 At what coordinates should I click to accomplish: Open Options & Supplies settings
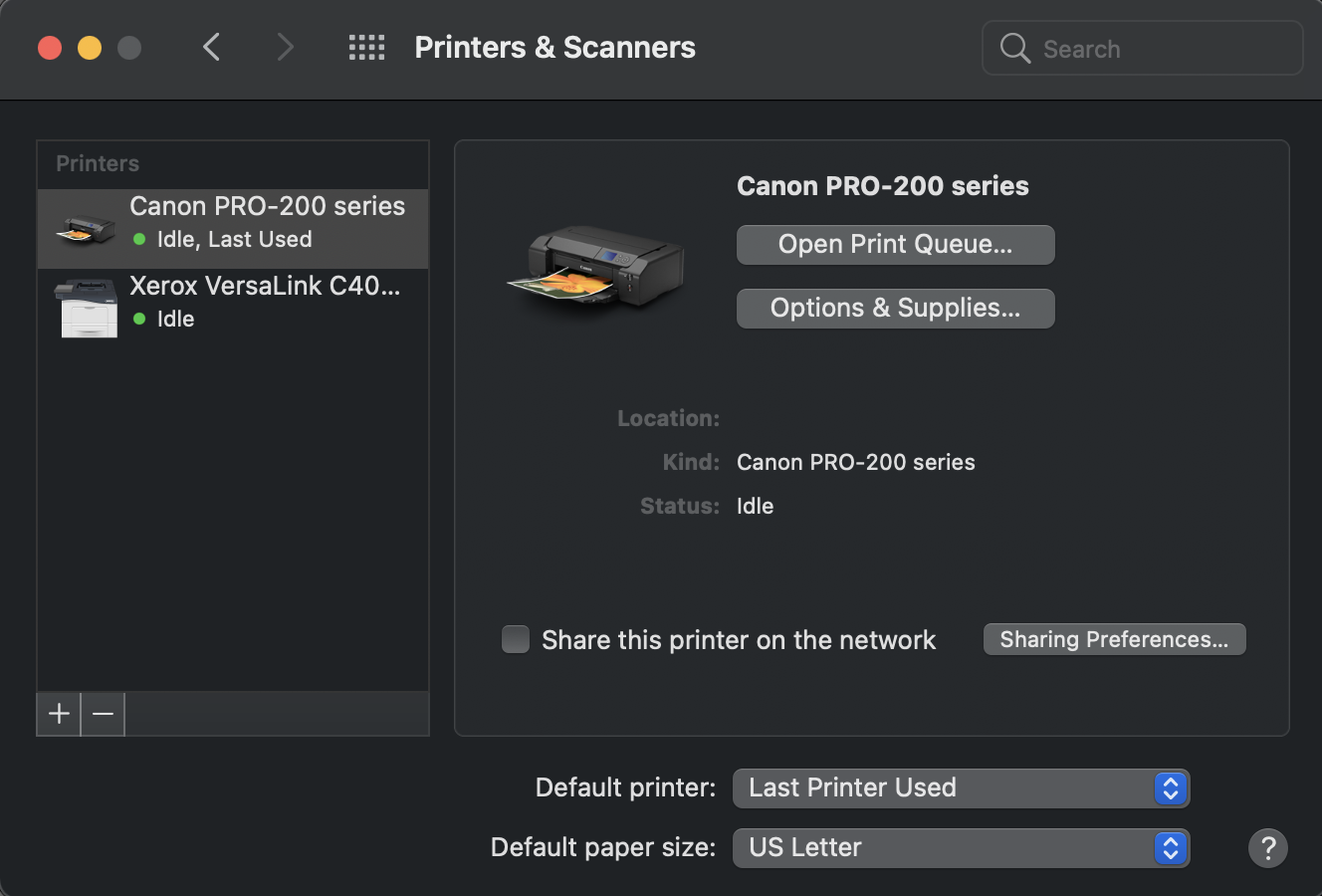[x=894, y=308]
